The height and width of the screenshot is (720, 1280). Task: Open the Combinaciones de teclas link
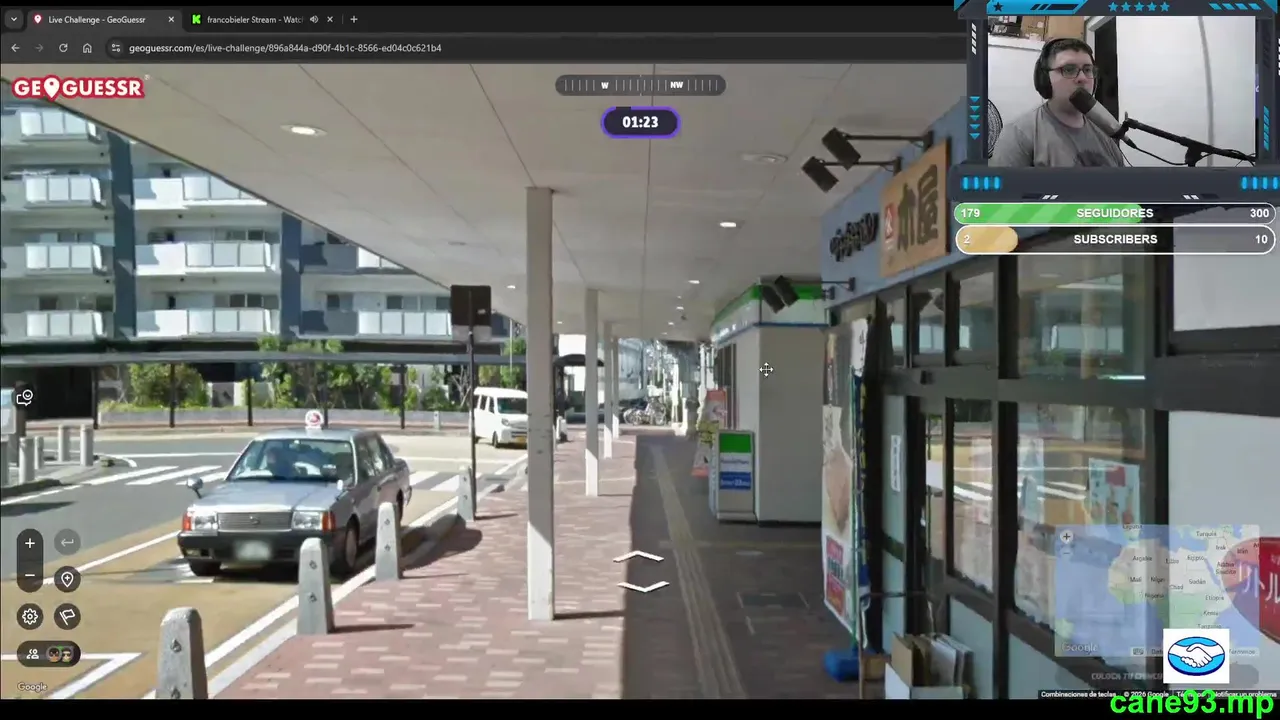[x=1079, y=694]
